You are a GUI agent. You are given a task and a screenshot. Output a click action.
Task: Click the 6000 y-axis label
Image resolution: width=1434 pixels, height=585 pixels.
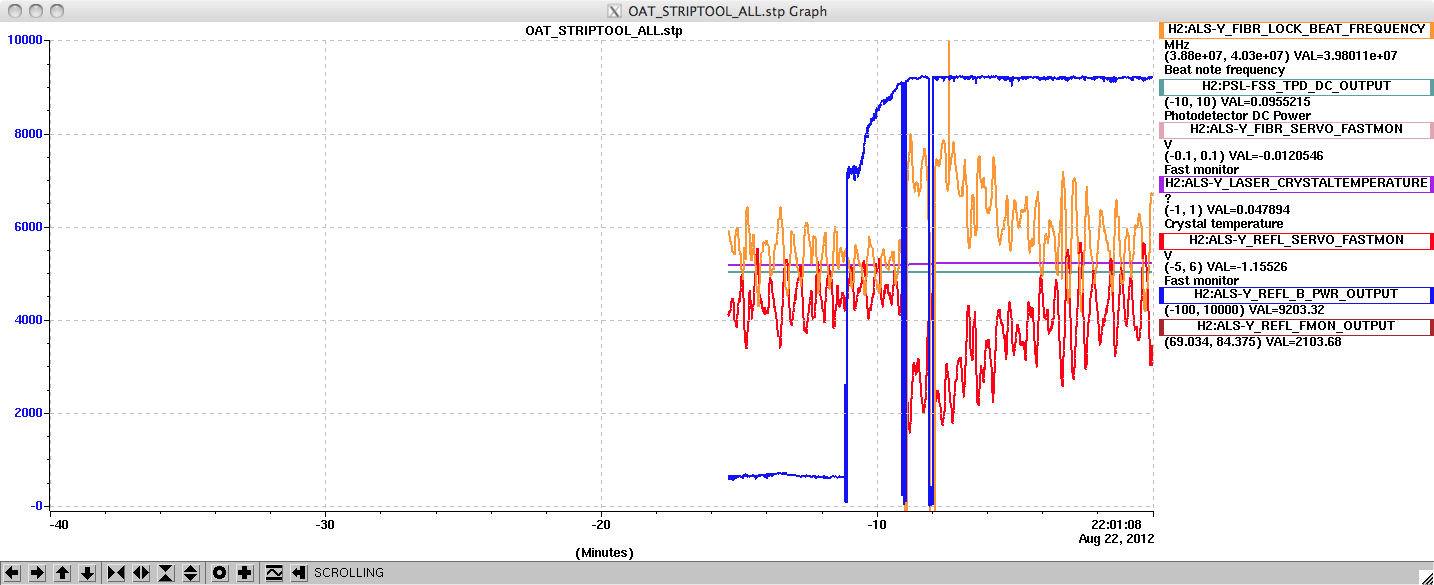(28, 227)
